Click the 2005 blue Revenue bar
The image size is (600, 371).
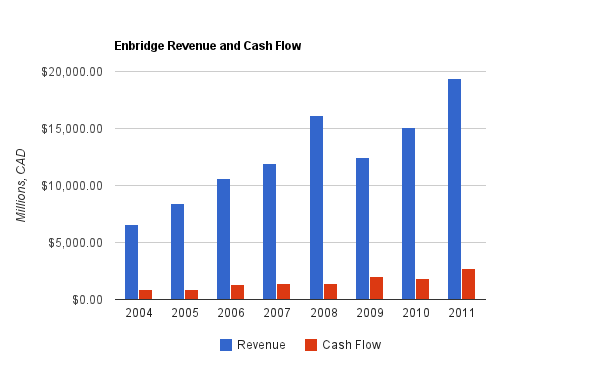(178, 252)
